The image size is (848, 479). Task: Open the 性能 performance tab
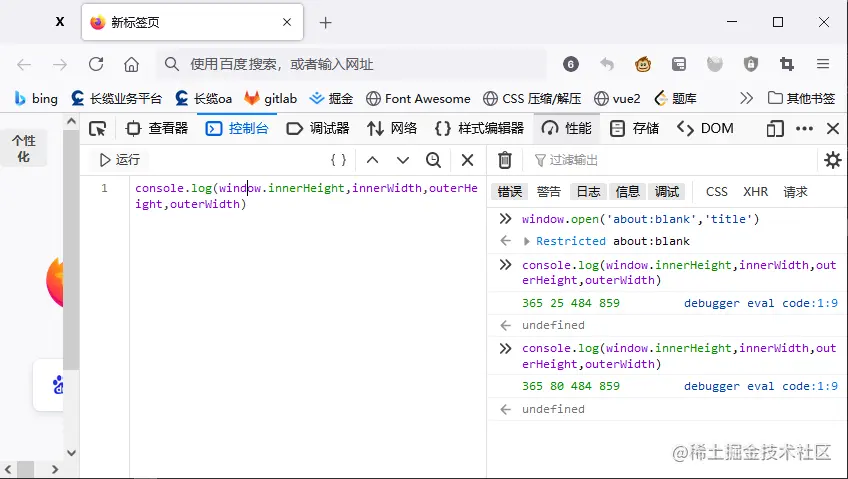[x=566, y=129]
